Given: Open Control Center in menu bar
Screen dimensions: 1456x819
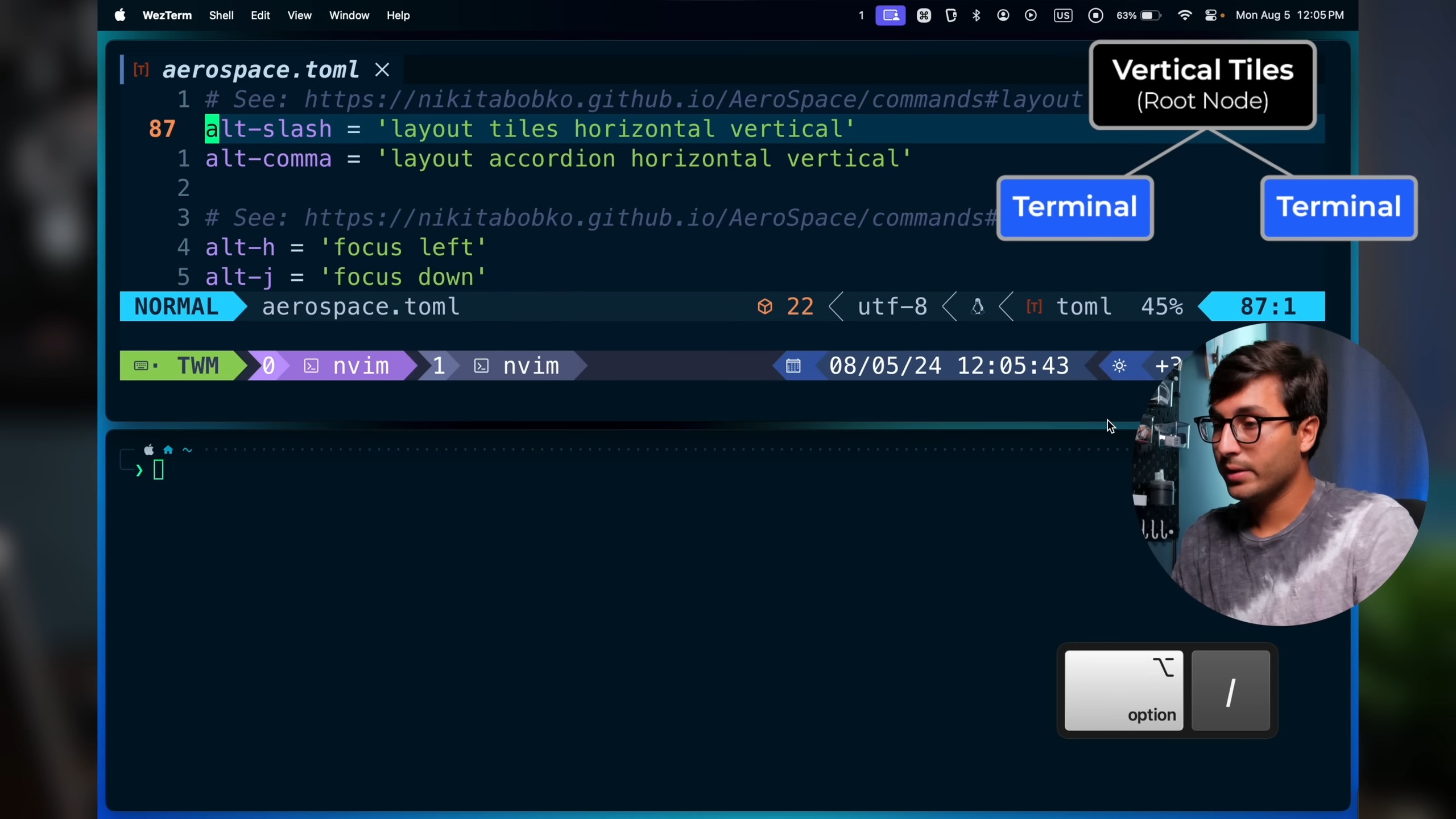Looking at the screenshot, I should (x=1211, y=15).
